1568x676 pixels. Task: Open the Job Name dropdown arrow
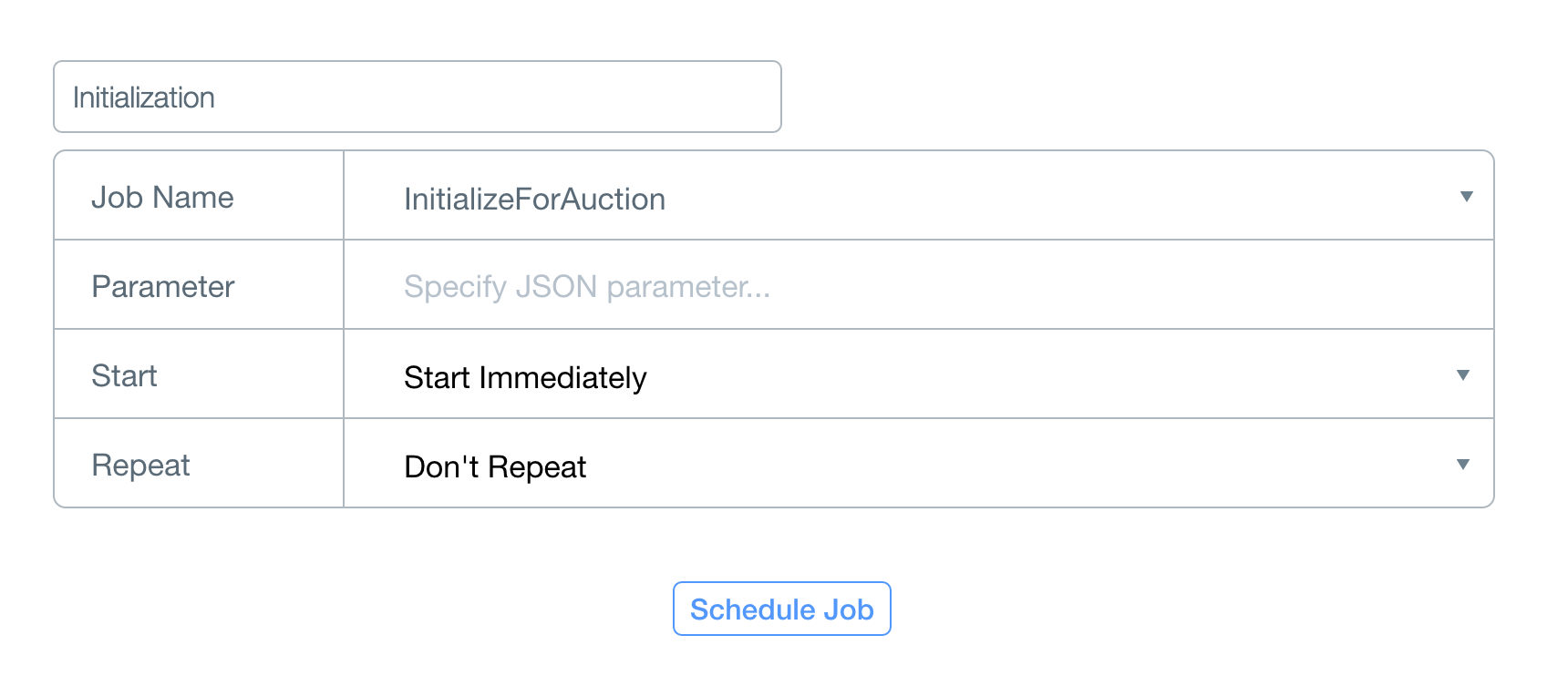tap(1466, 197)
